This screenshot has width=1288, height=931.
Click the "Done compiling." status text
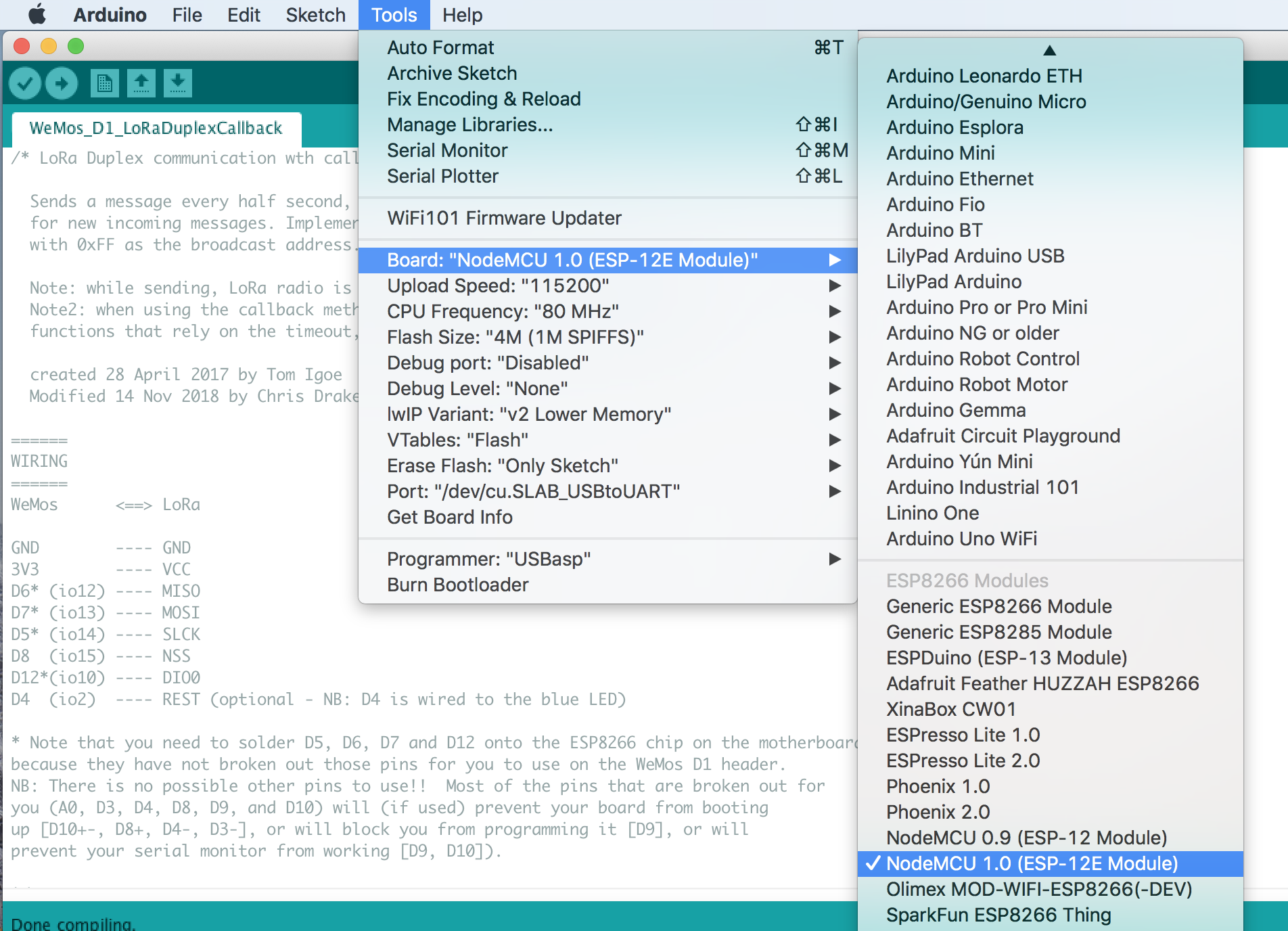73,924
